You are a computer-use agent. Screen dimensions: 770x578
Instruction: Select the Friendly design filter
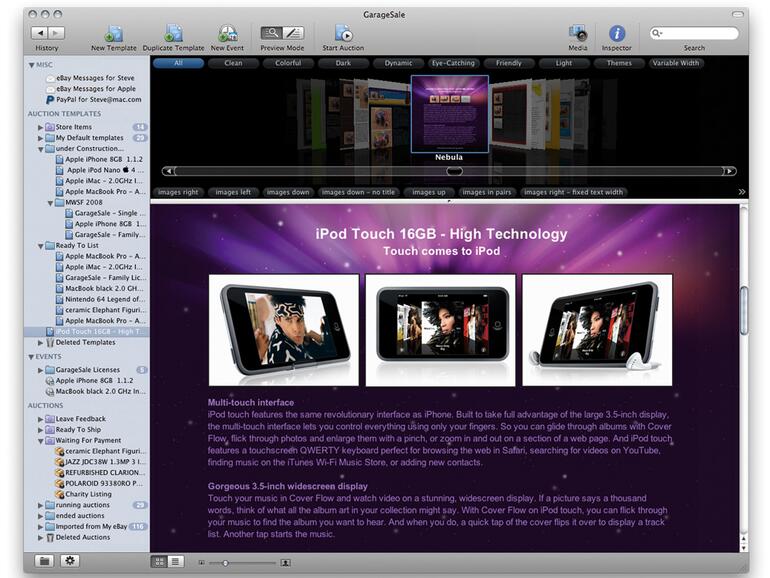509,63
